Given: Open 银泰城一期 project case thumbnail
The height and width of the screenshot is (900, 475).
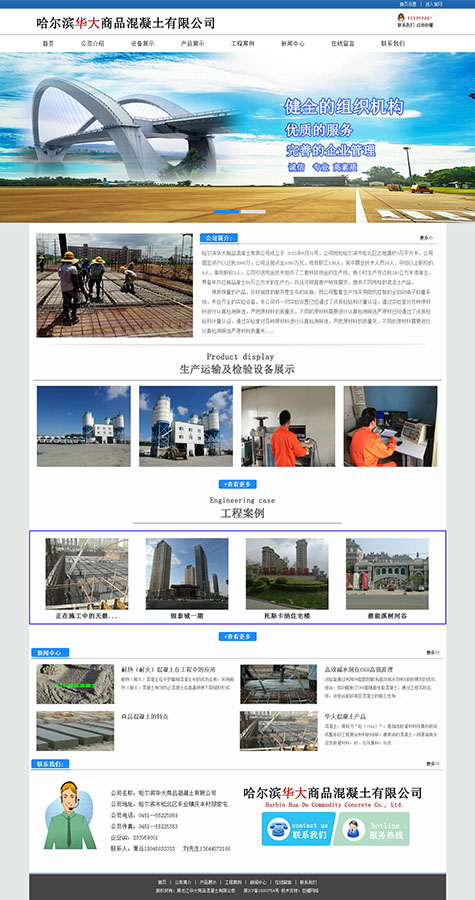Looking at the screenshot, I should 186,574.
